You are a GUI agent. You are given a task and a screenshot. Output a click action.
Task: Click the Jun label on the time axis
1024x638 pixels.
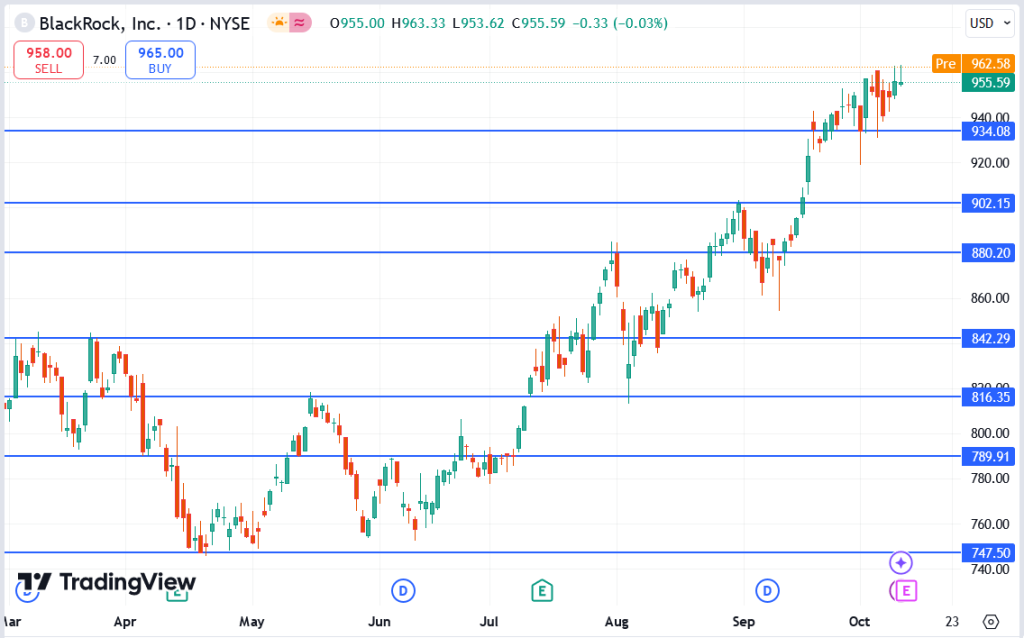pos(379,621)
